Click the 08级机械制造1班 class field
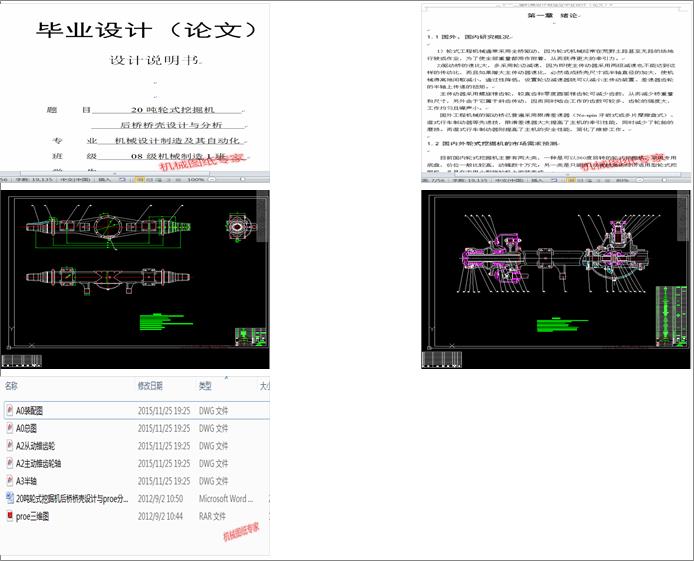Screen dimensions: 694x561 [x=179, y=156]
